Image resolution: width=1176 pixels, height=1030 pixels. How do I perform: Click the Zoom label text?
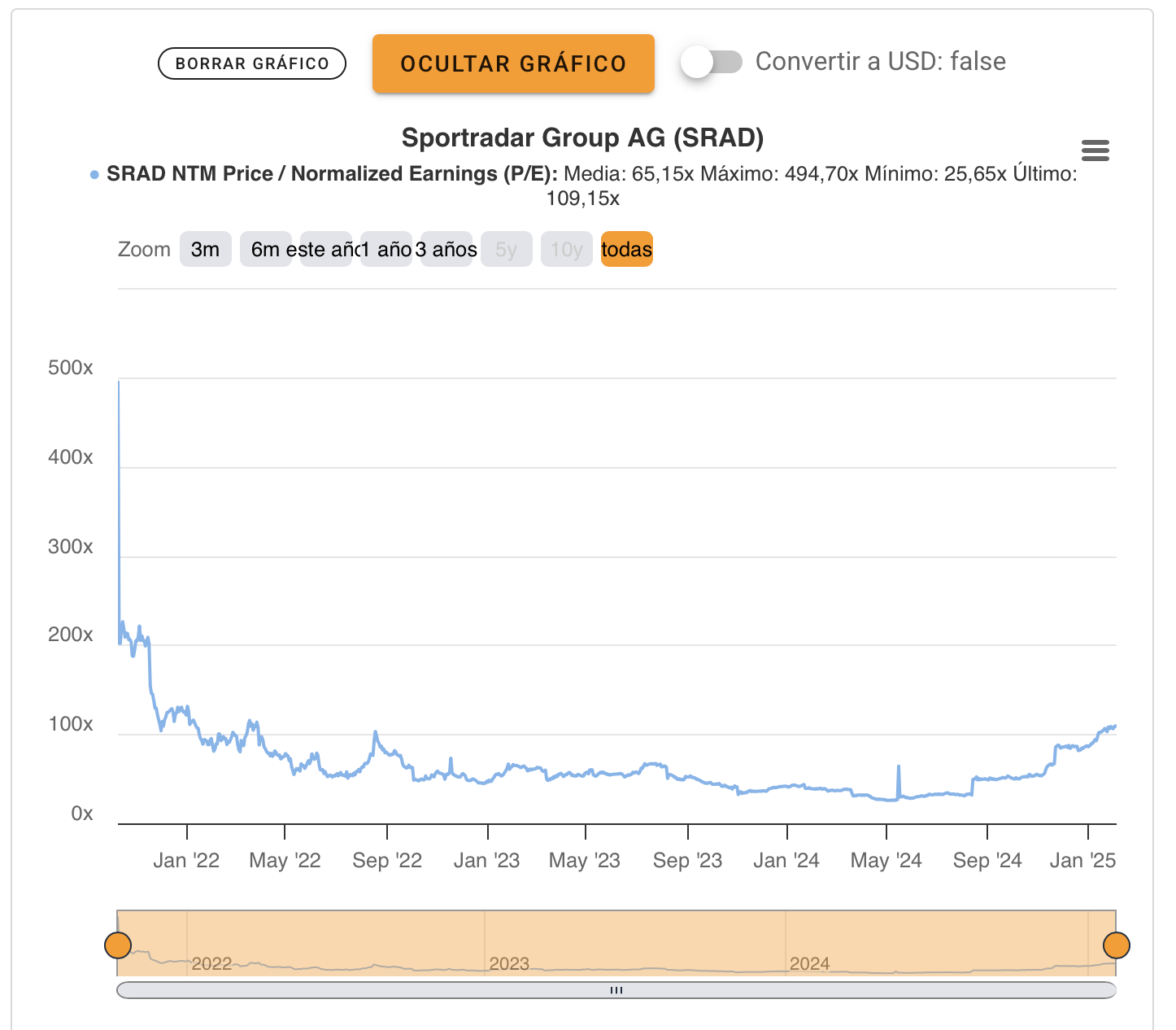pos(144,249)
